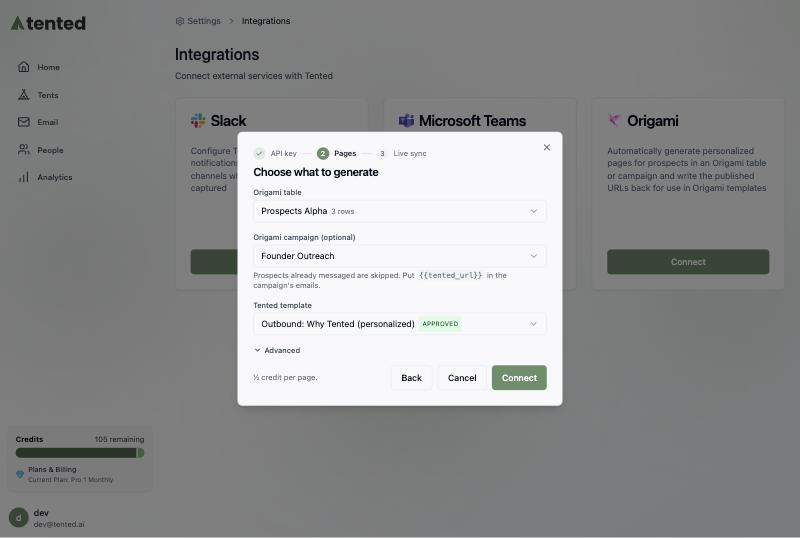Click the template dropdown chevron arrow
800x538 pixels.
[x=533, y=324]
